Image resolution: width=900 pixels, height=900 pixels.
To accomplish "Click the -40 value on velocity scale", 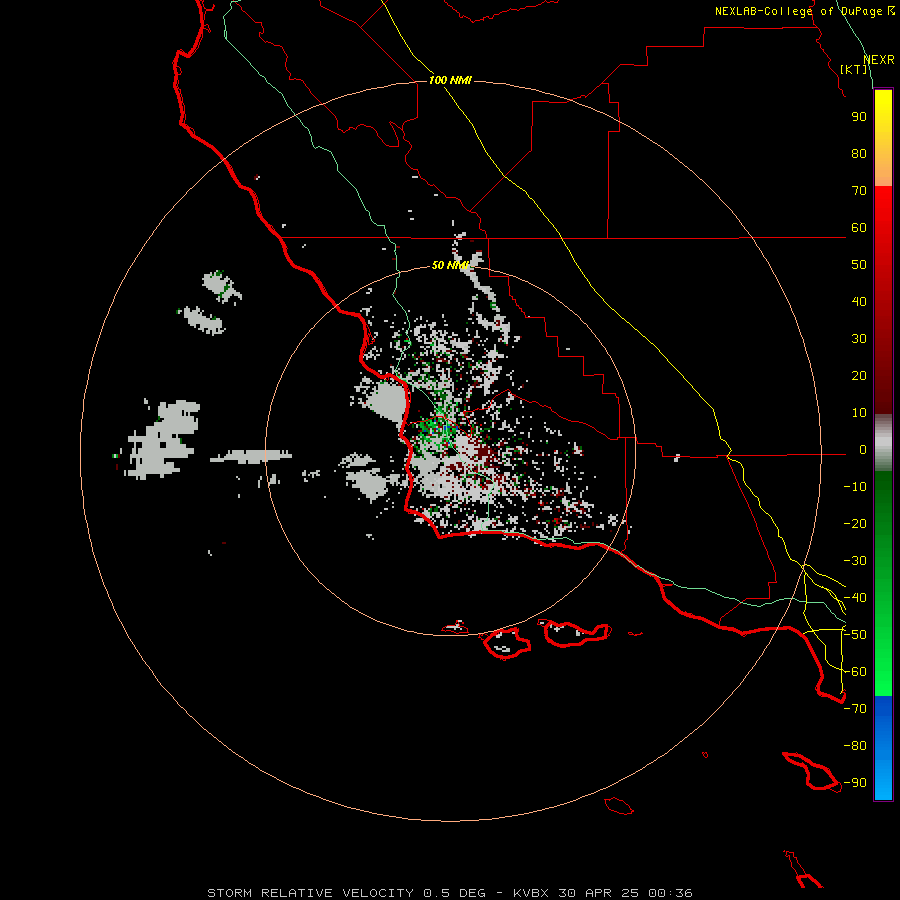I will pyautogui.click(x=855, y=598).
